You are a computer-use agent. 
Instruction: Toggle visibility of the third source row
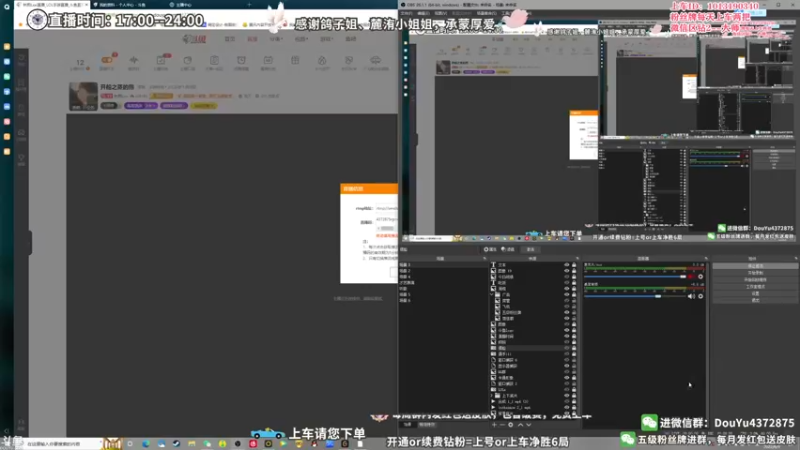point(566,277)
